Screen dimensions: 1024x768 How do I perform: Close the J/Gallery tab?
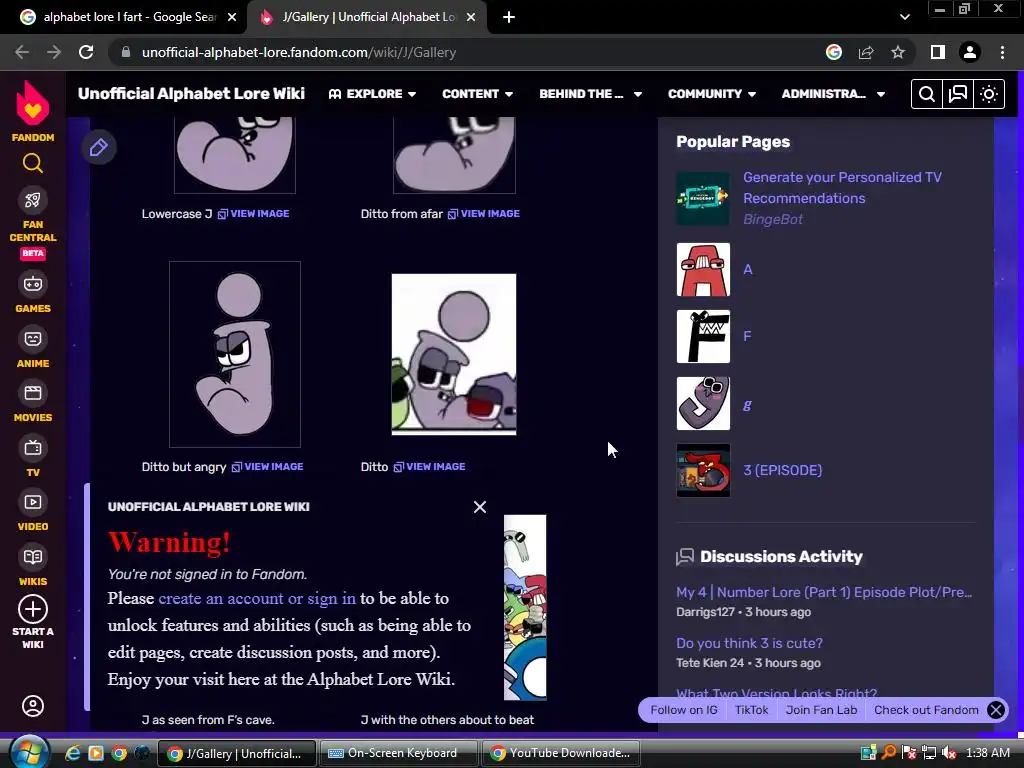pos(471,17)
